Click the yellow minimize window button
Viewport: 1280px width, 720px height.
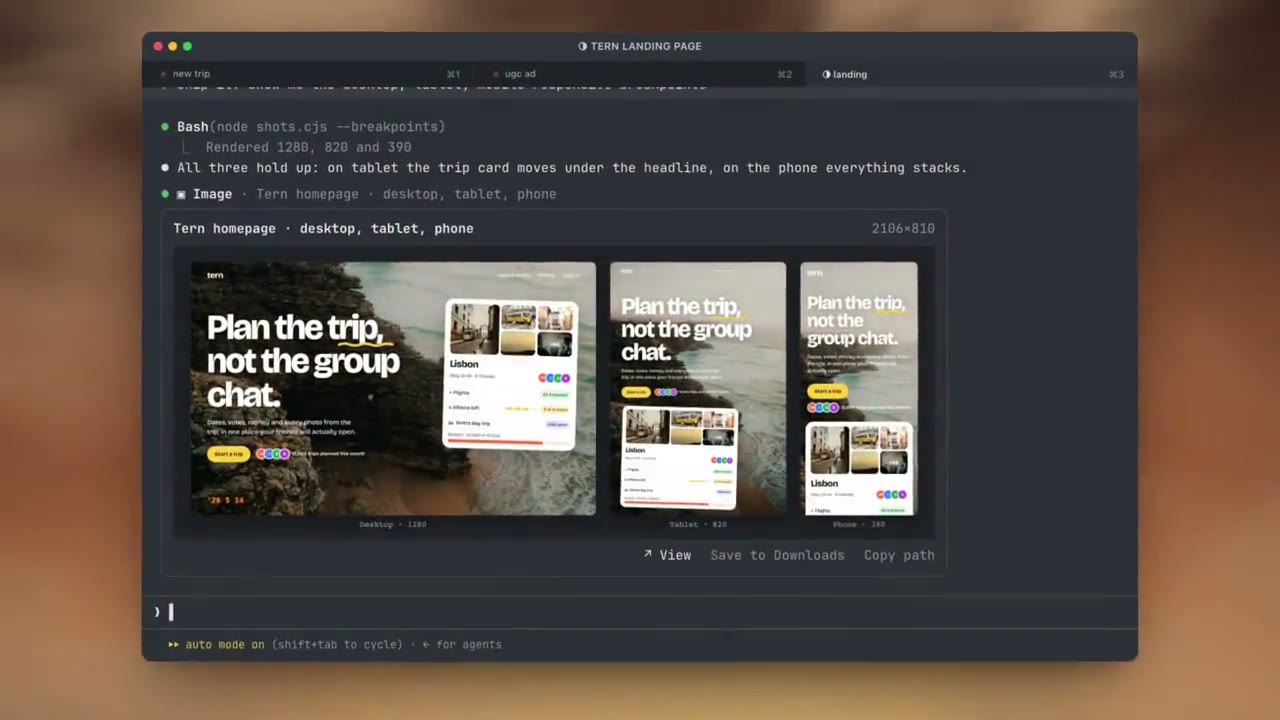172,46
